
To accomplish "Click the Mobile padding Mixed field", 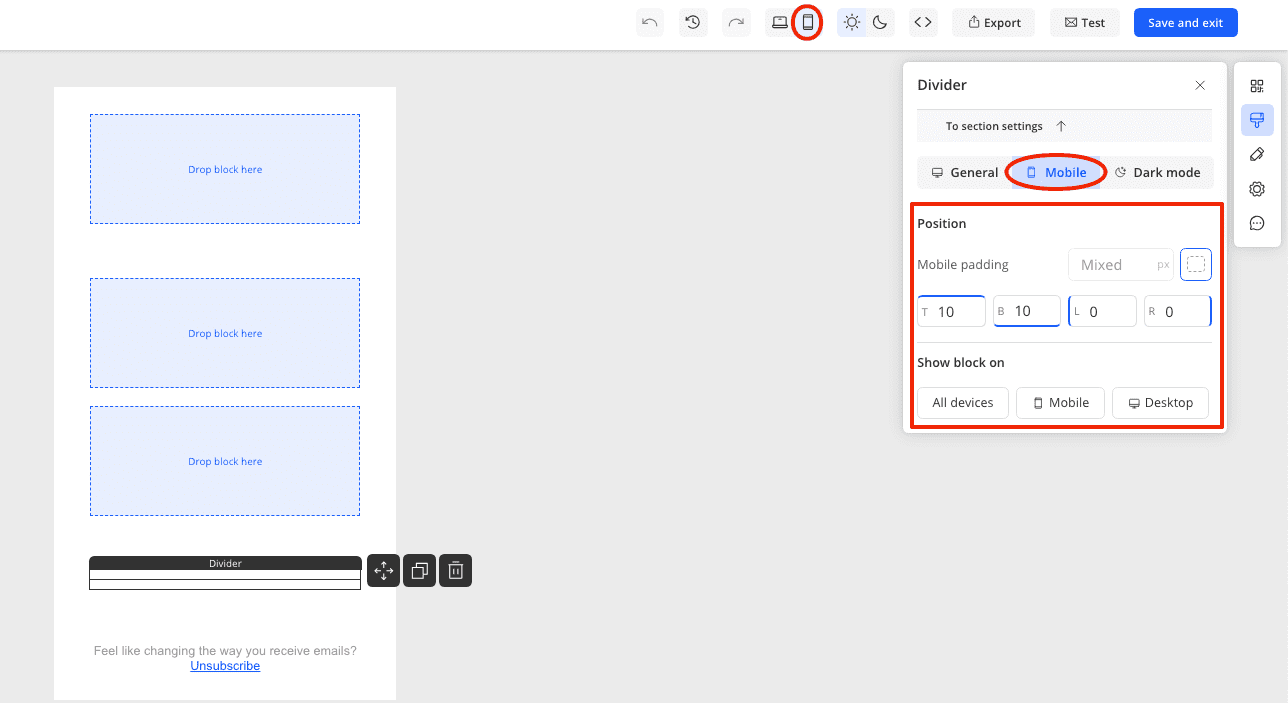I will pyautogui.click(x=1120, y=265).
